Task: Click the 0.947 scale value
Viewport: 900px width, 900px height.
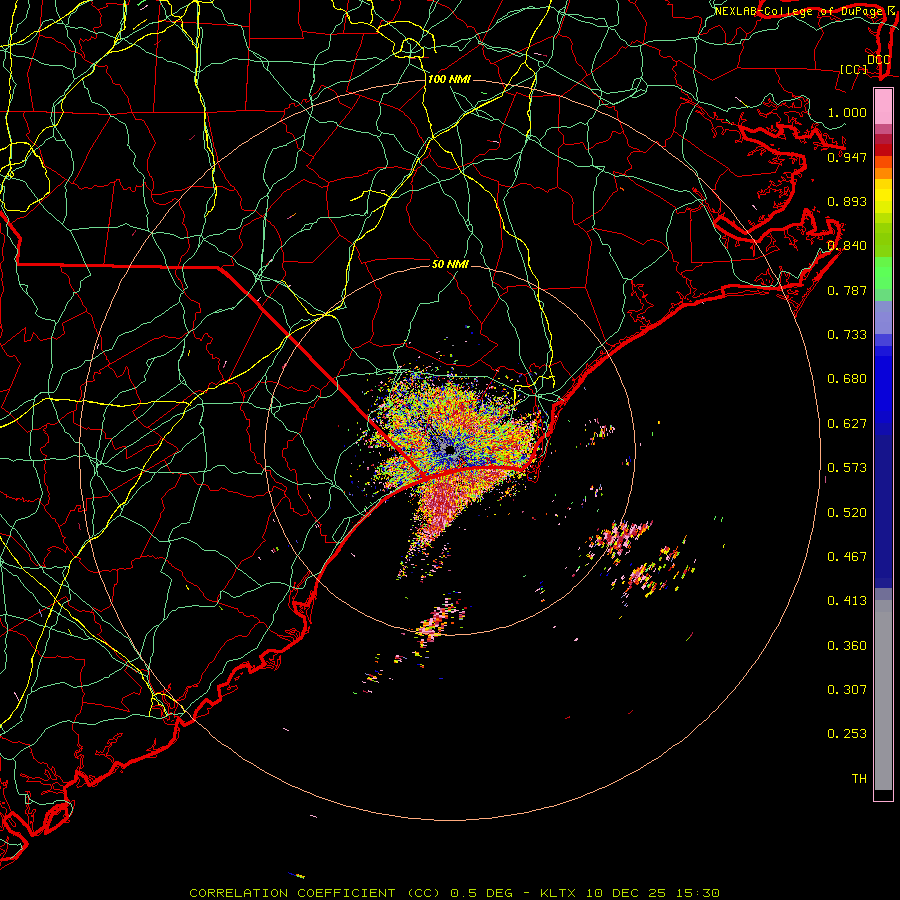Action: (847, 157)
